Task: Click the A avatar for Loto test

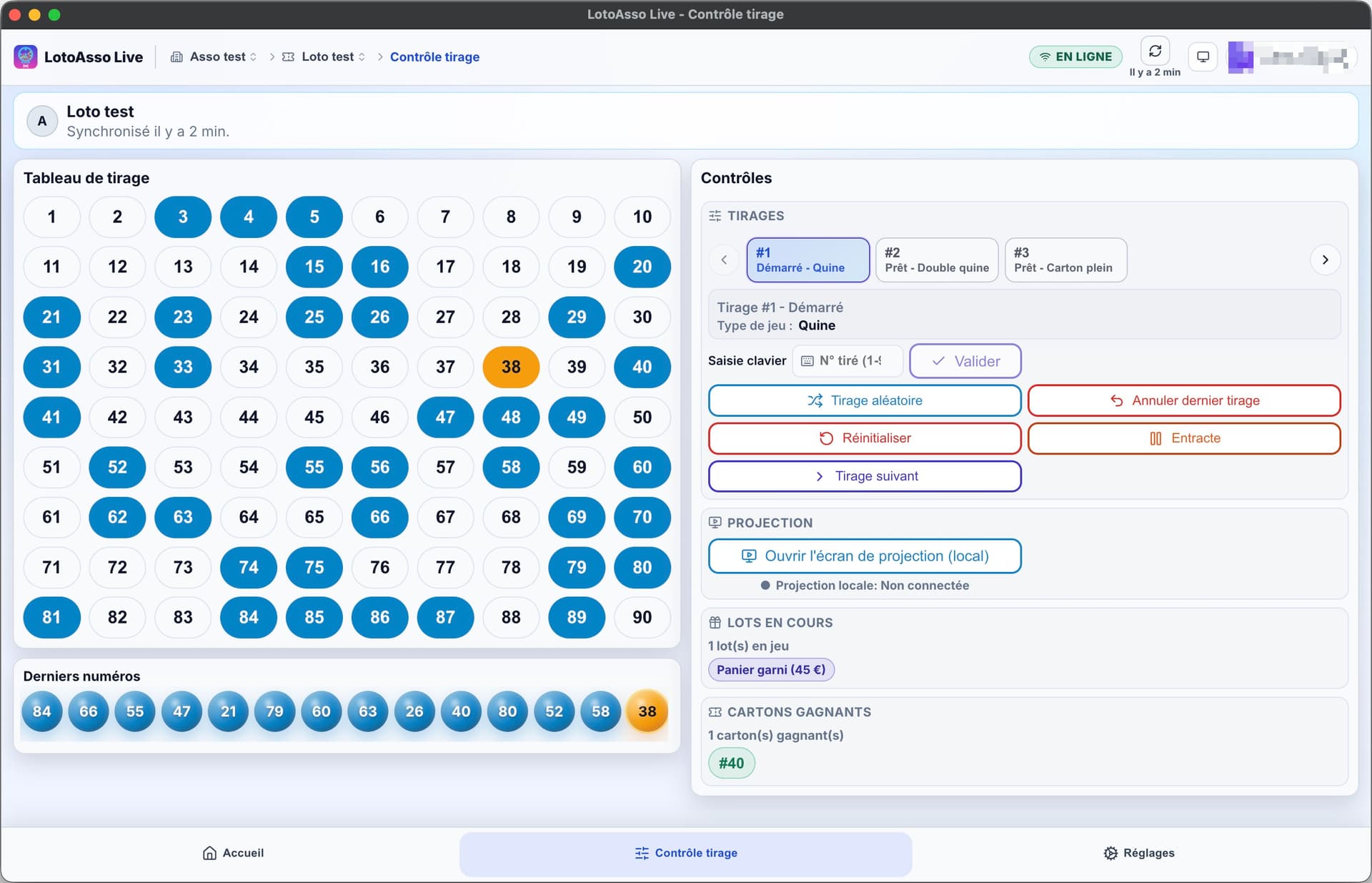Action: tap(42, 121)
